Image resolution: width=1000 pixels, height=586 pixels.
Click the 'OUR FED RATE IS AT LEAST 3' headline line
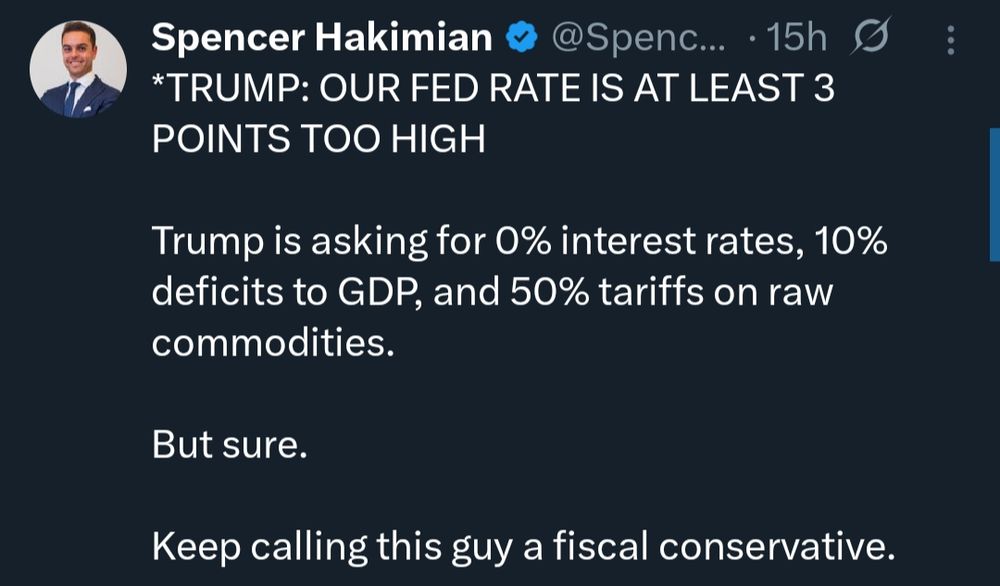(x=577, y=88)
